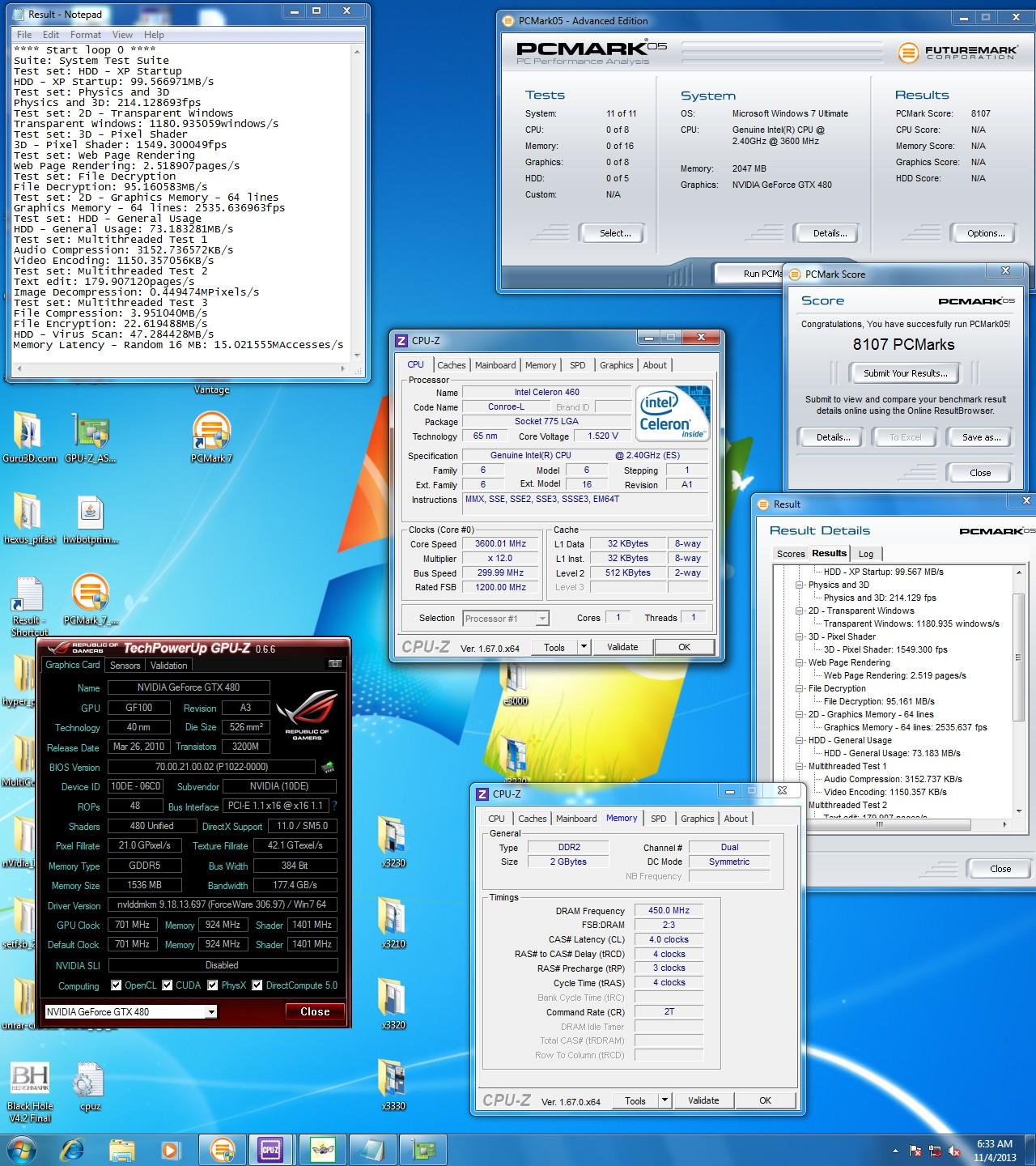Click BIOS version save chip icon in GPU-Z
Screen dimensions: 1036x1166
(x=328, y=767)
